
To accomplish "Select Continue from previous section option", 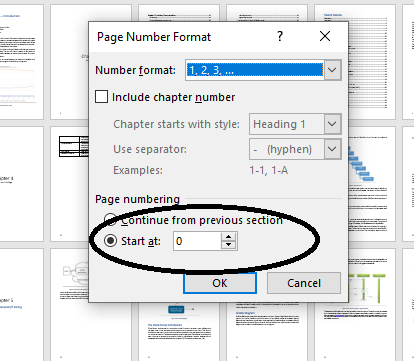I will click(110, 219).
